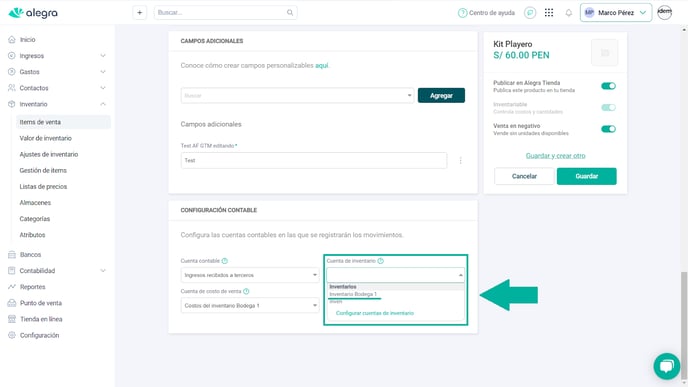Click the search magnifier icon

(x=290, y=13)
